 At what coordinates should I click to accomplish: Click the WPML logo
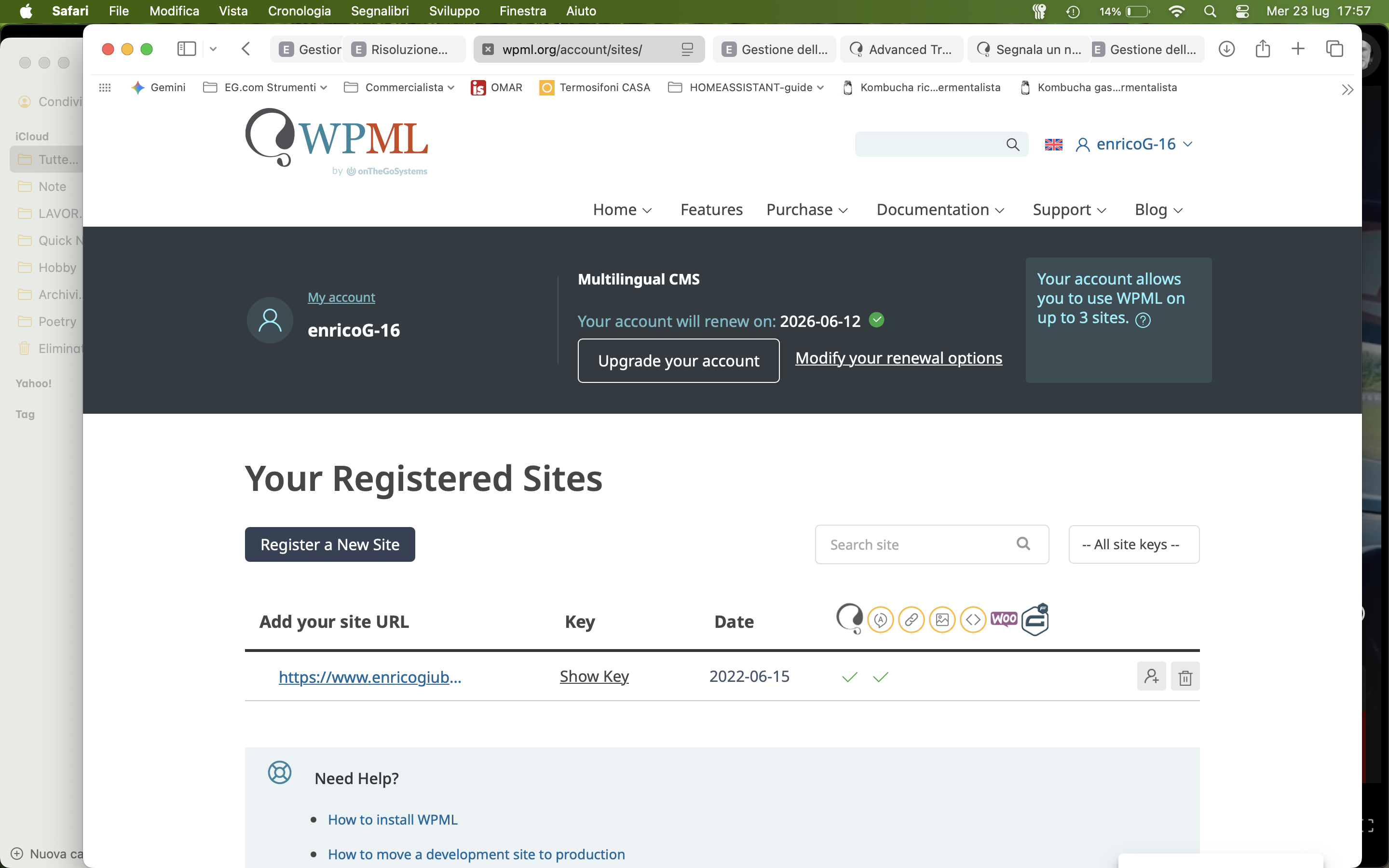pos(336,141)
